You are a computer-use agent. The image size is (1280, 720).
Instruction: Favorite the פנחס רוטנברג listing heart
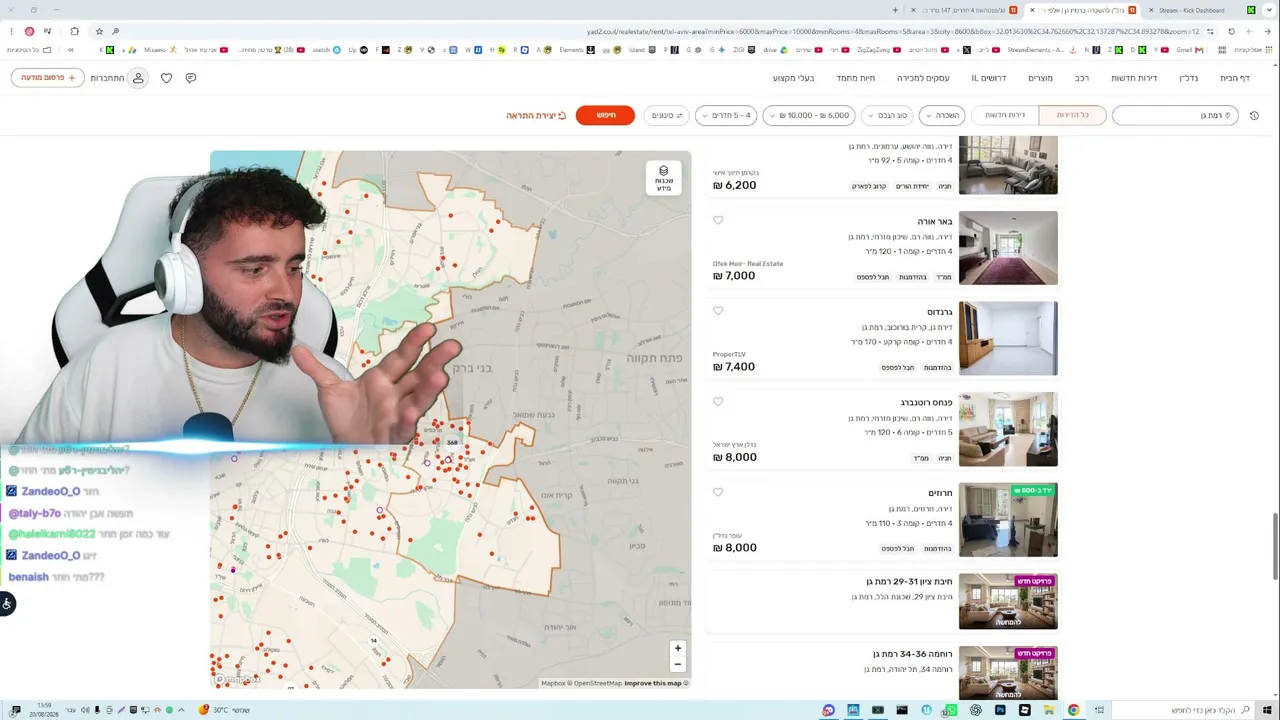(718, 402)
